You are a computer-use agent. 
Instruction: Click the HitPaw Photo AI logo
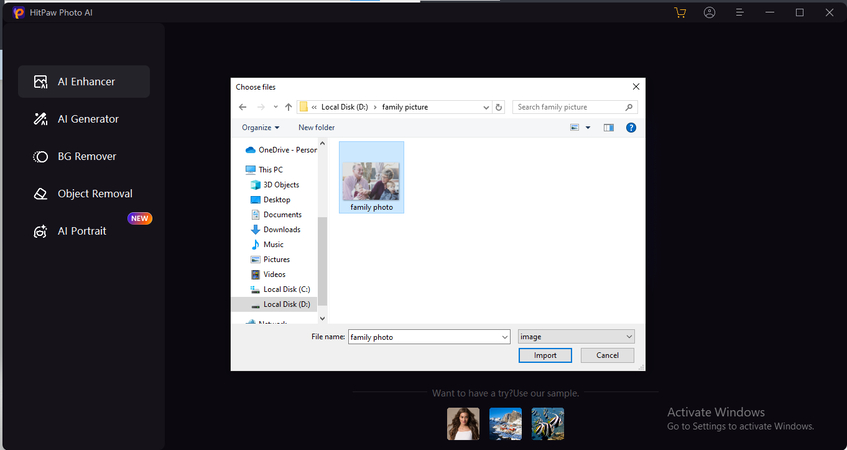pyautogui.click(x=19, y=12)
